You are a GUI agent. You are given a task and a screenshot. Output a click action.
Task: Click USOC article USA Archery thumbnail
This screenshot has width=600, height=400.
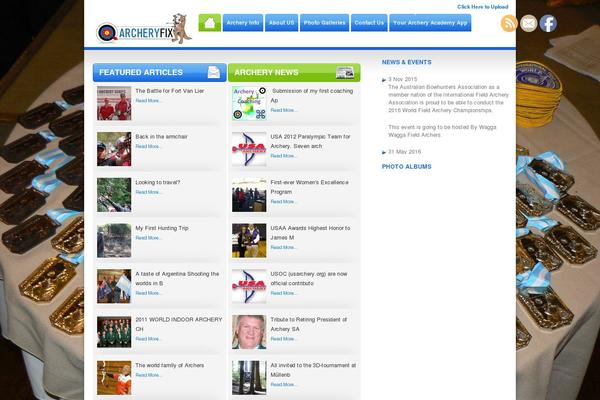click(x=249, y=286)
